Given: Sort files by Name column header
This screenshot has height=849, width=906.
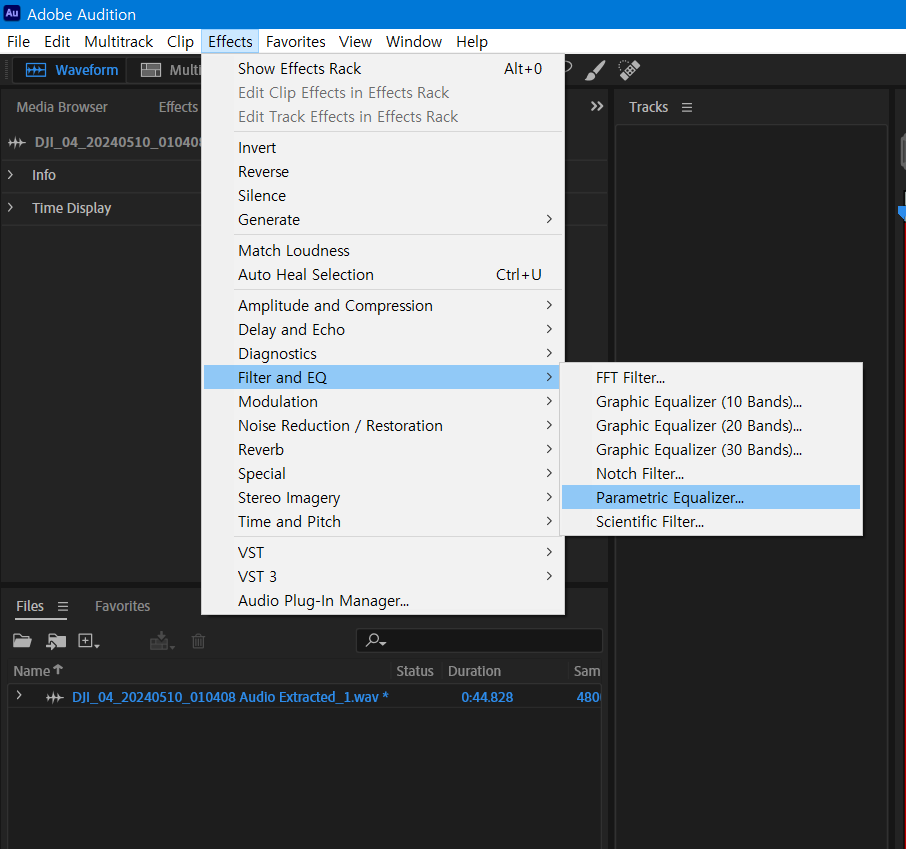Looking at the screenshot, I should 37,670.
